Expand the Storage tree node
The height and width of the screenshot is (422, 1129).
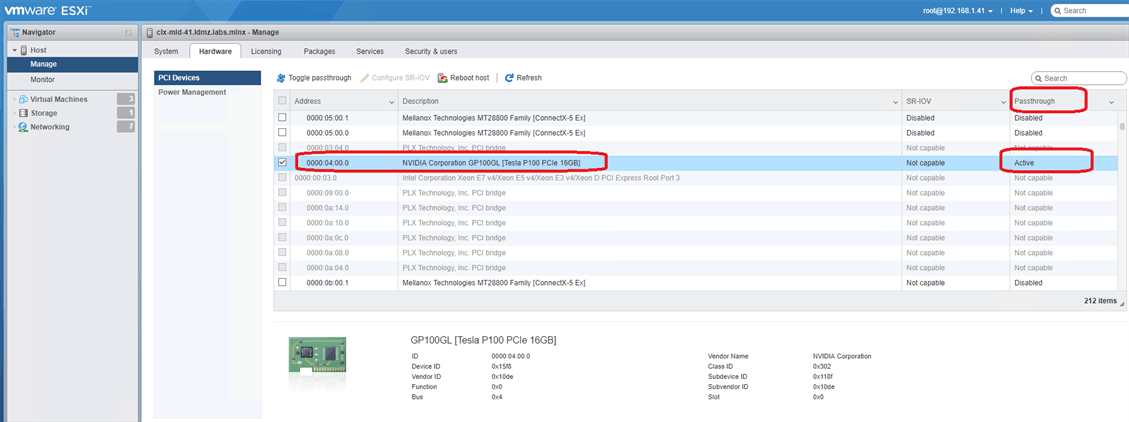(x=14, y=113)
